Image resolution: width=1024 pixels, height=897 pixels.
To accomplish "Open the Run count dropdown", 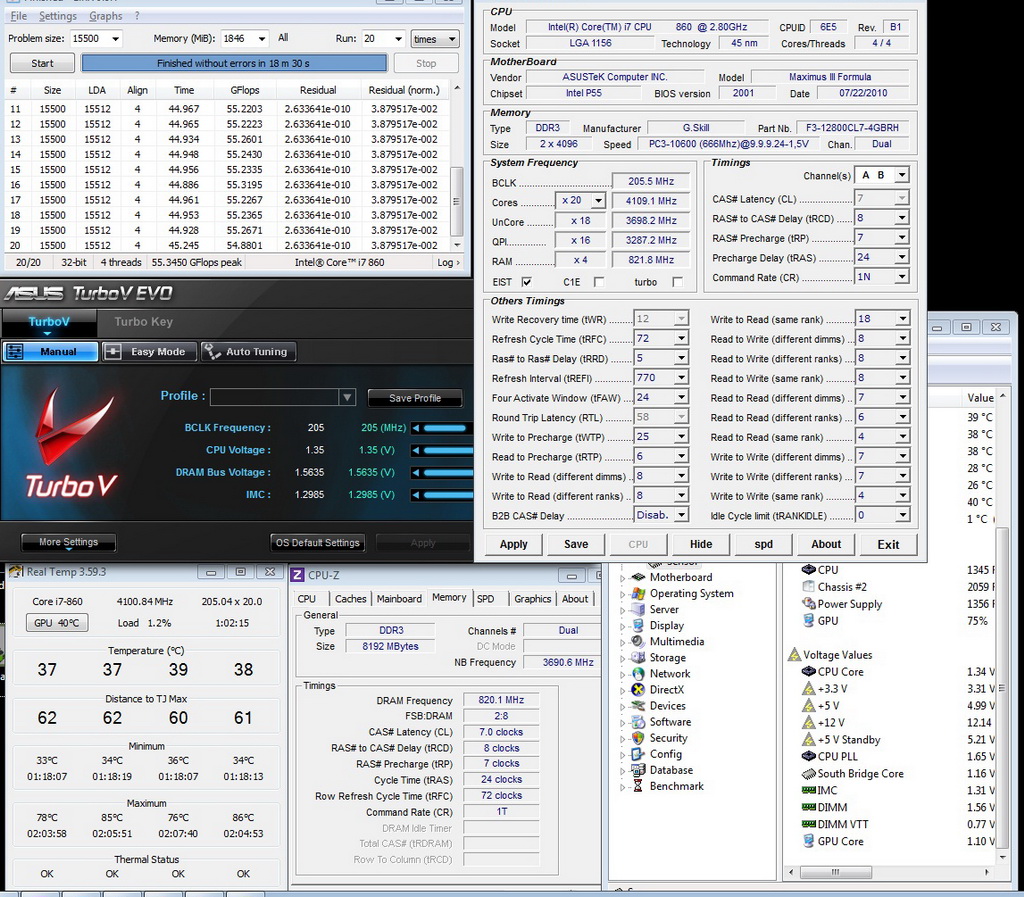I will pos(398,39).
